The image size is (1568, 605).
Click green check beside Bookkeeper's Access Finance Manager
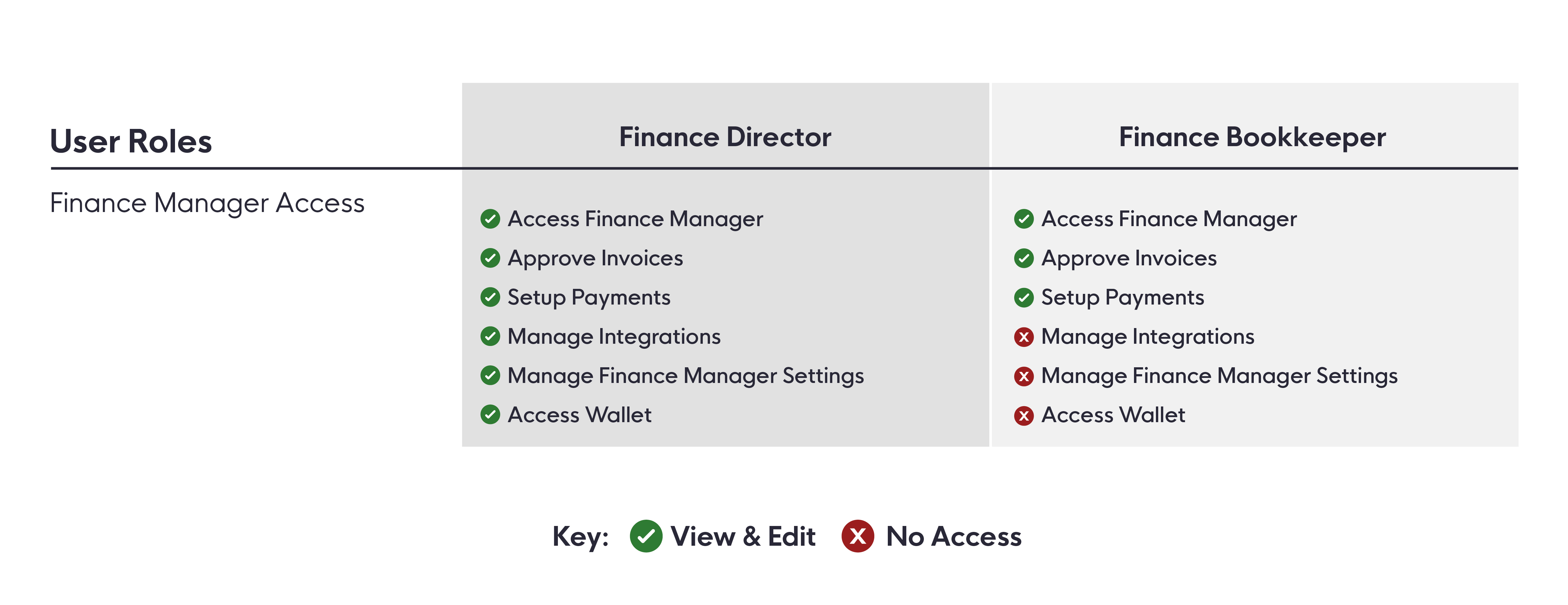(1024, 219)
